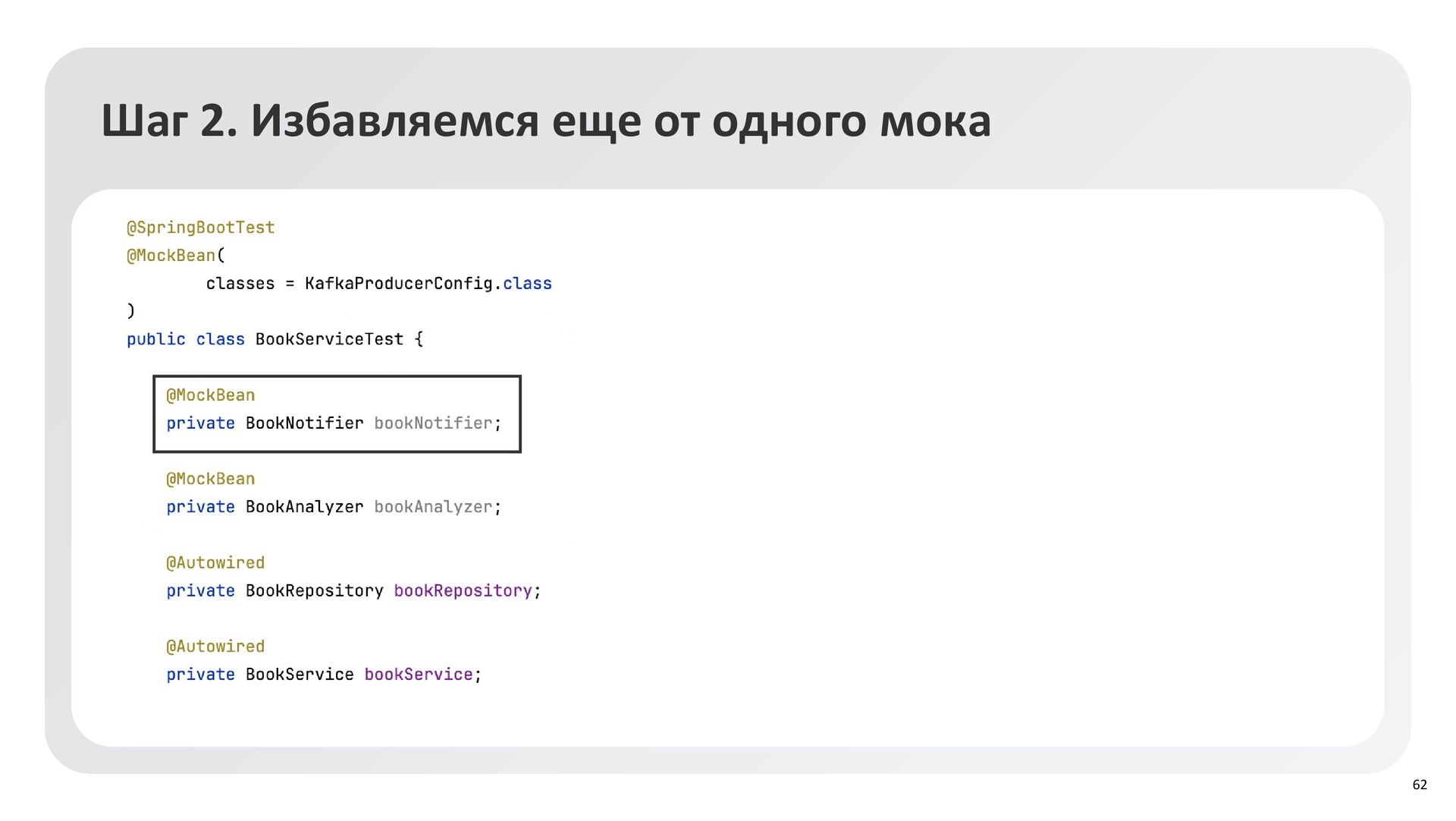The width and height of the screenshot is (1456, 821).
Task: Click the purple bookService variable
Action: point(418,675)
